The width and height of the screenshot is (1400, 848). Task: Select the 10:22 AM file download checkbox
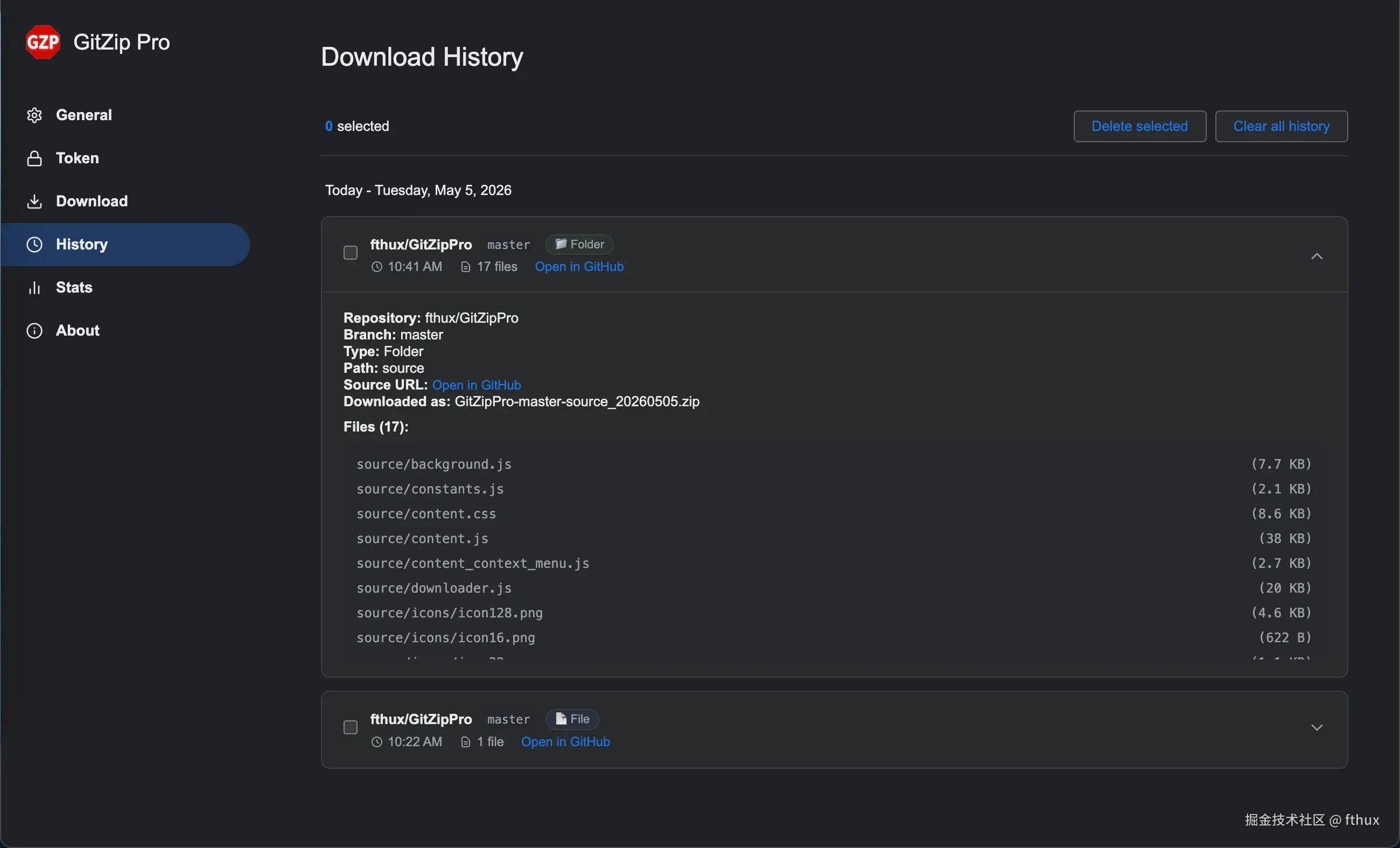click(351, 727)
